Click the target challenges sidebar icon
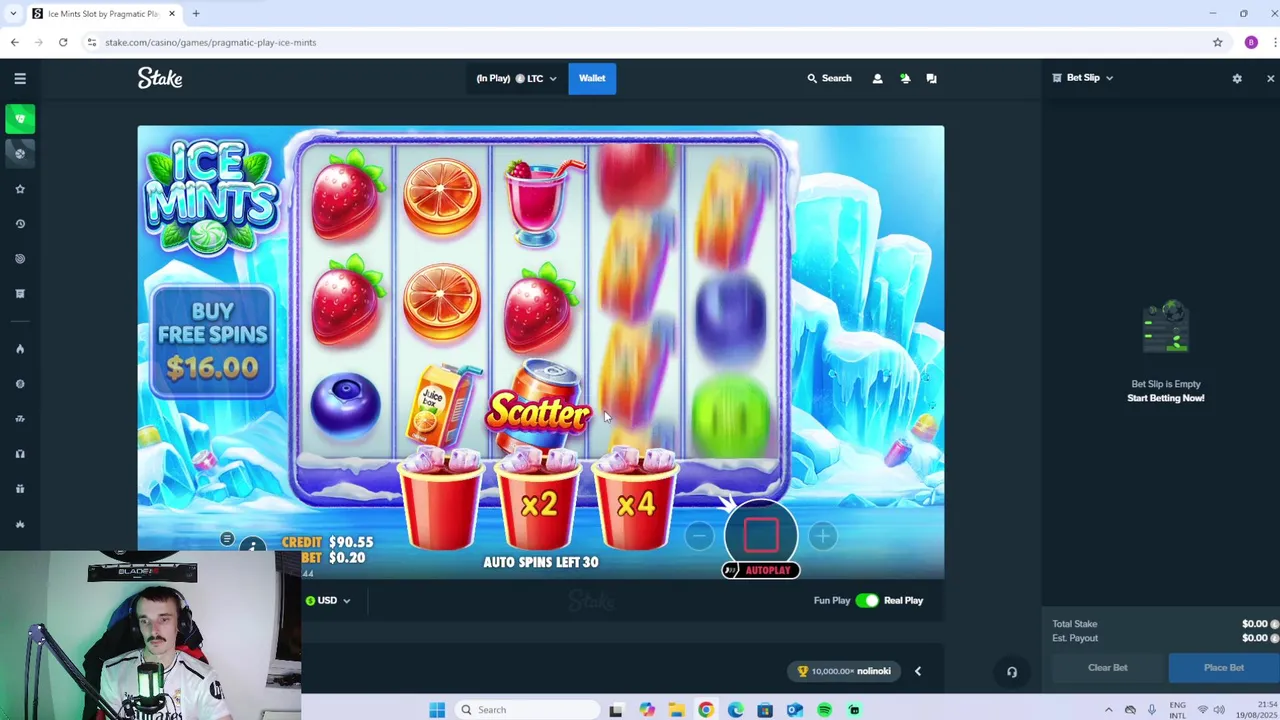Screen dimensions: 1280x720 pos(20,259)
